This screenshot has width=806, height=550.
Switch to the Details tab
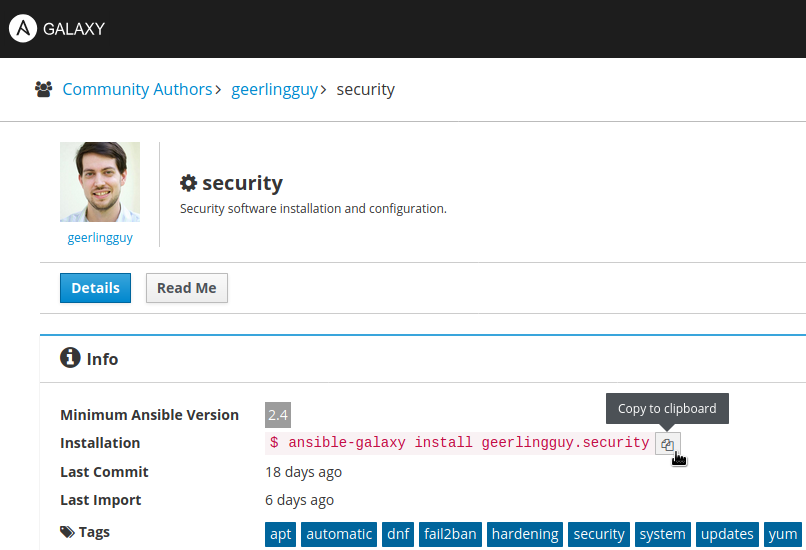point(95,288)
